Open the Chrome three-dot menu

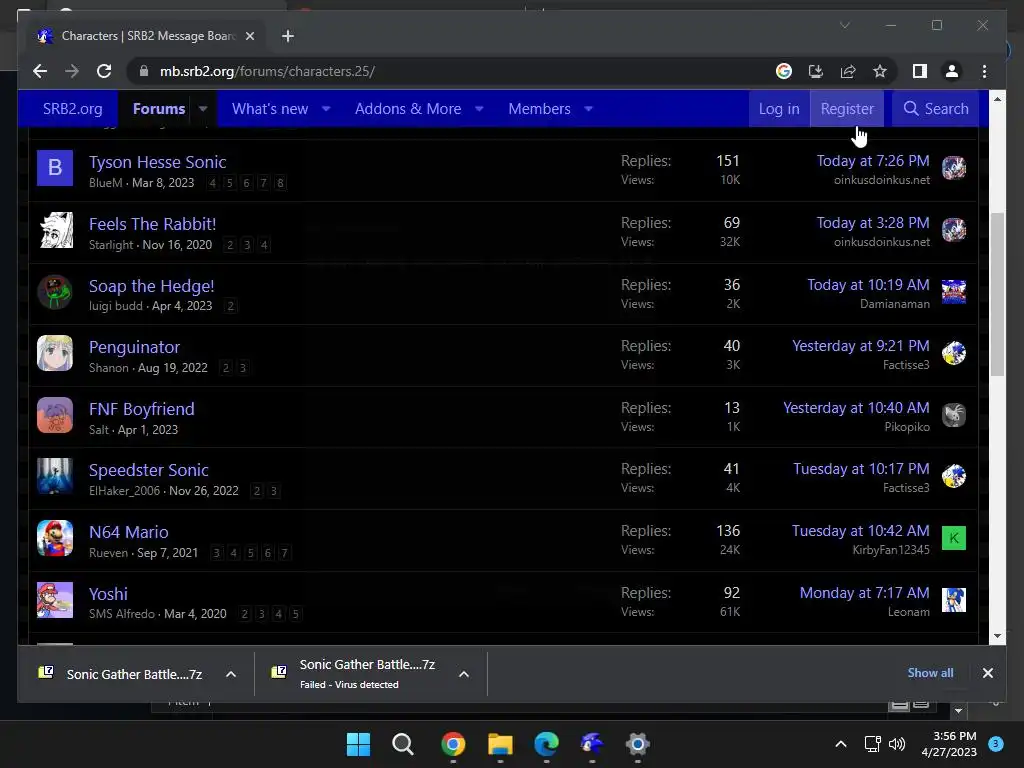[984, 71]
